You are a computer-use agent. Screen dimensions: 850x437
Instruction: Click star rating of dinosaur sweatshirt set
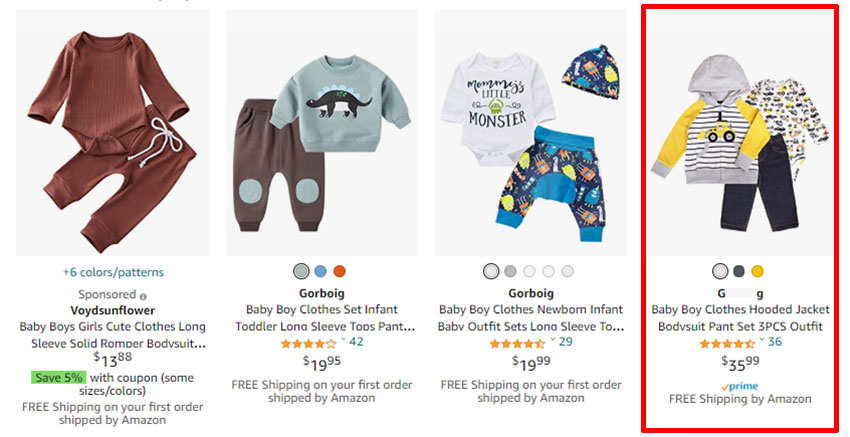click(306, 343)
